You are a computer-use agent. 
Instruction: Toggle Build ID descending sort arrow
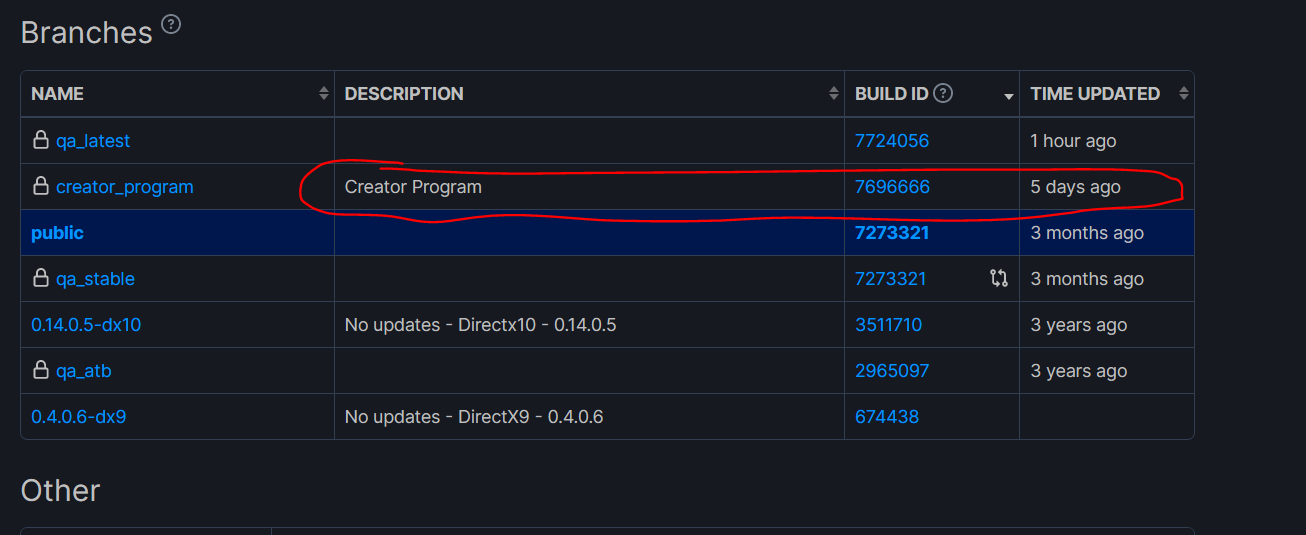pos(1009,95)
